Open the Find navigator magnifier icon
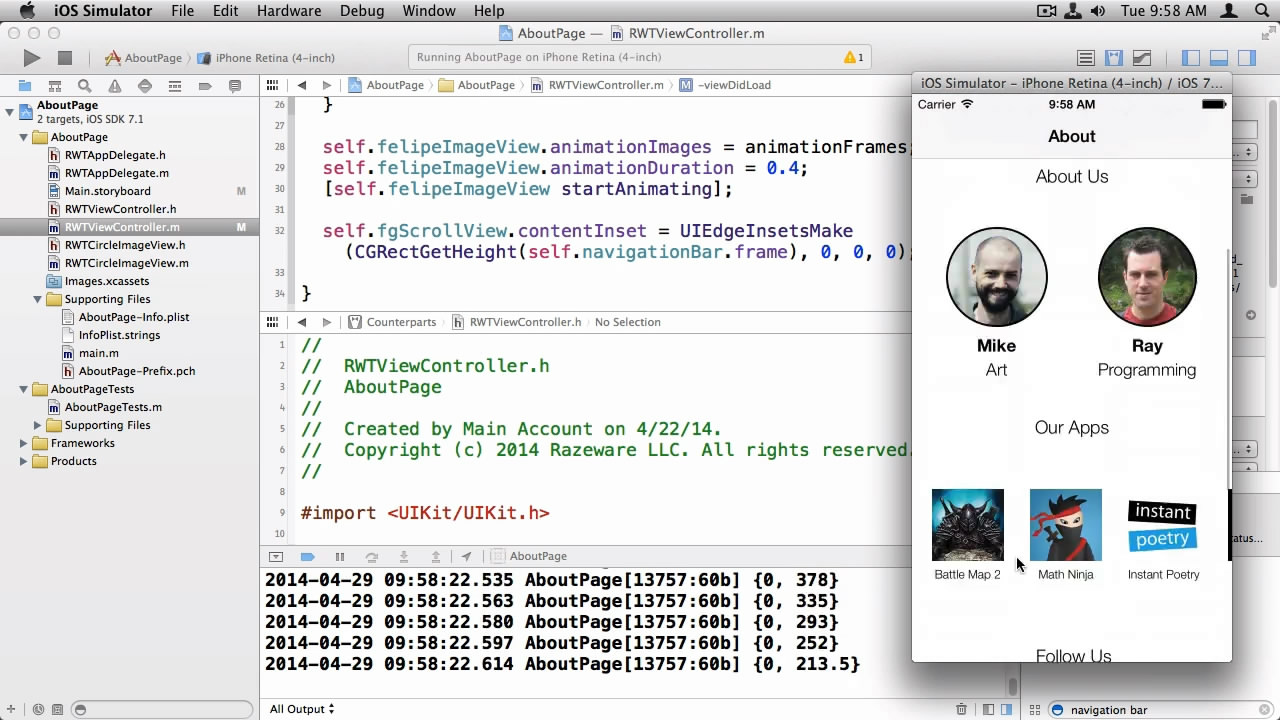The width and height of the screenshot is (1280, 720). pos(85,86)
